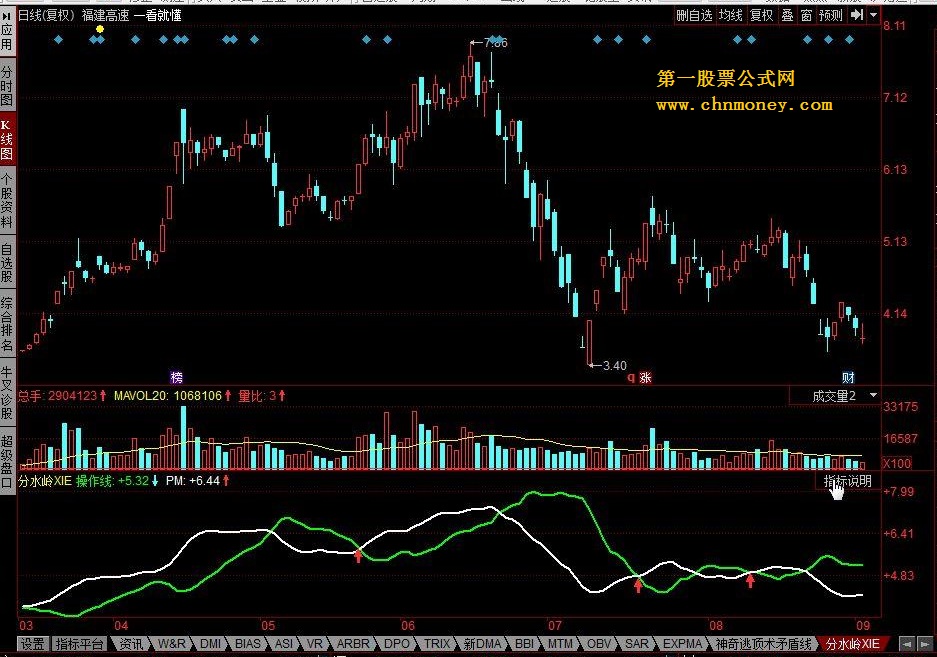Open the 指标平台 button
Image resolution: width=937 pixels, height=657 pixels.
click(79, 644)
